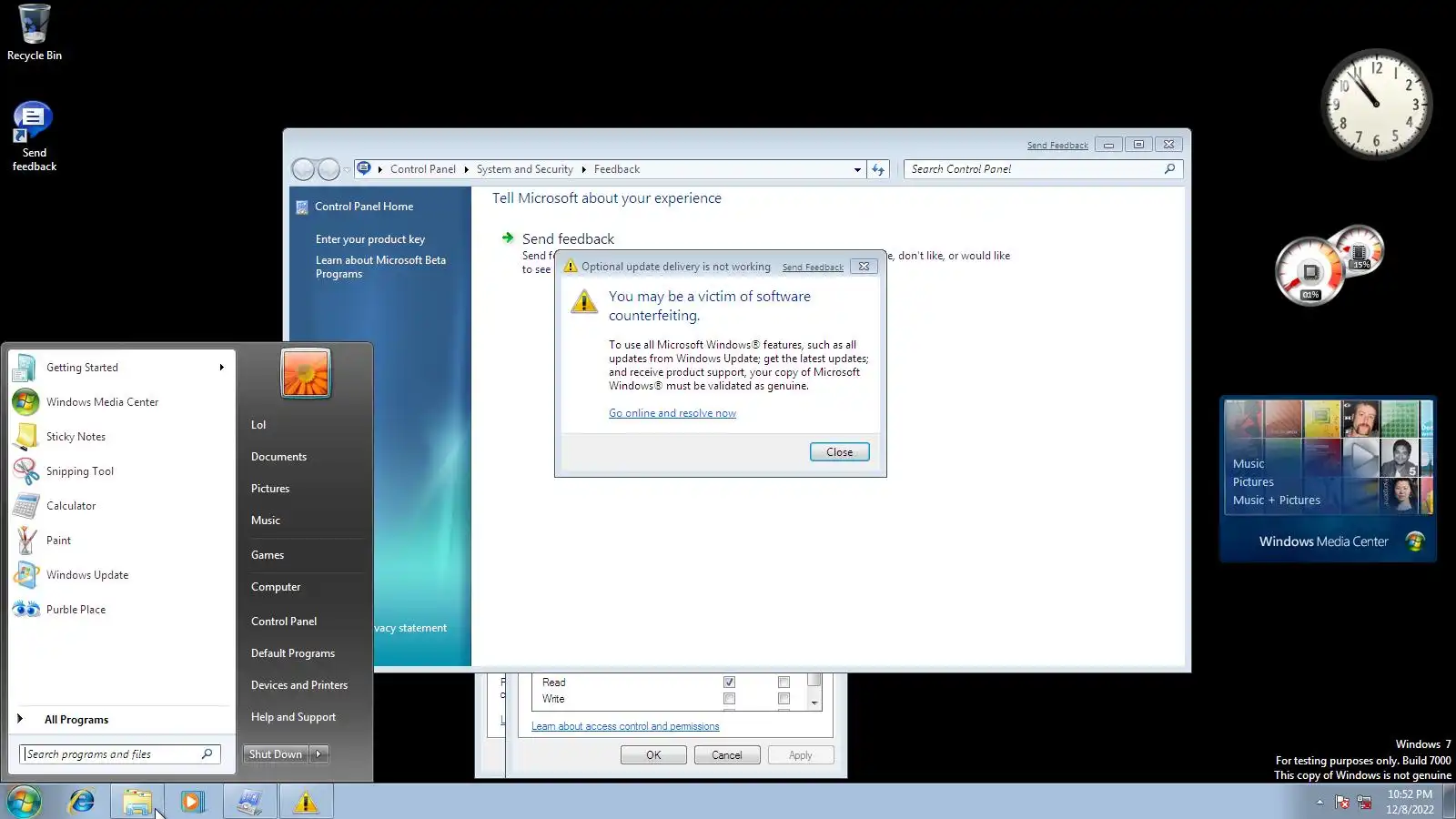Image resolution: width=1456 pixels, height=819 pixels.
Task: Click the green arrow beside Send feedback
Action: [x=508, y=238]
